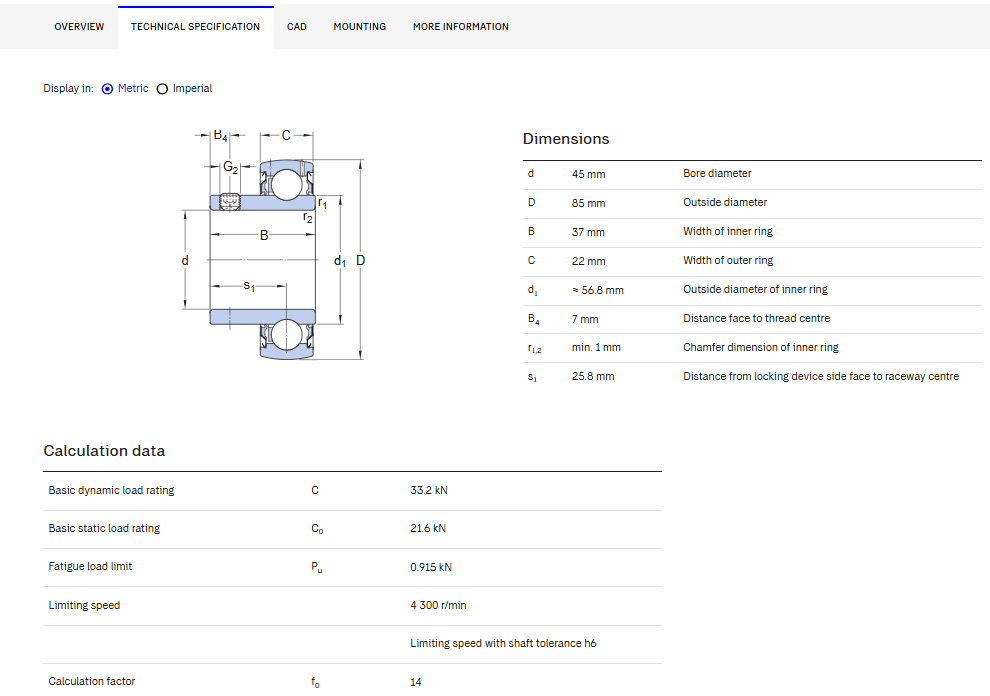Click the Calculation factor label

(x=92, y=681)
